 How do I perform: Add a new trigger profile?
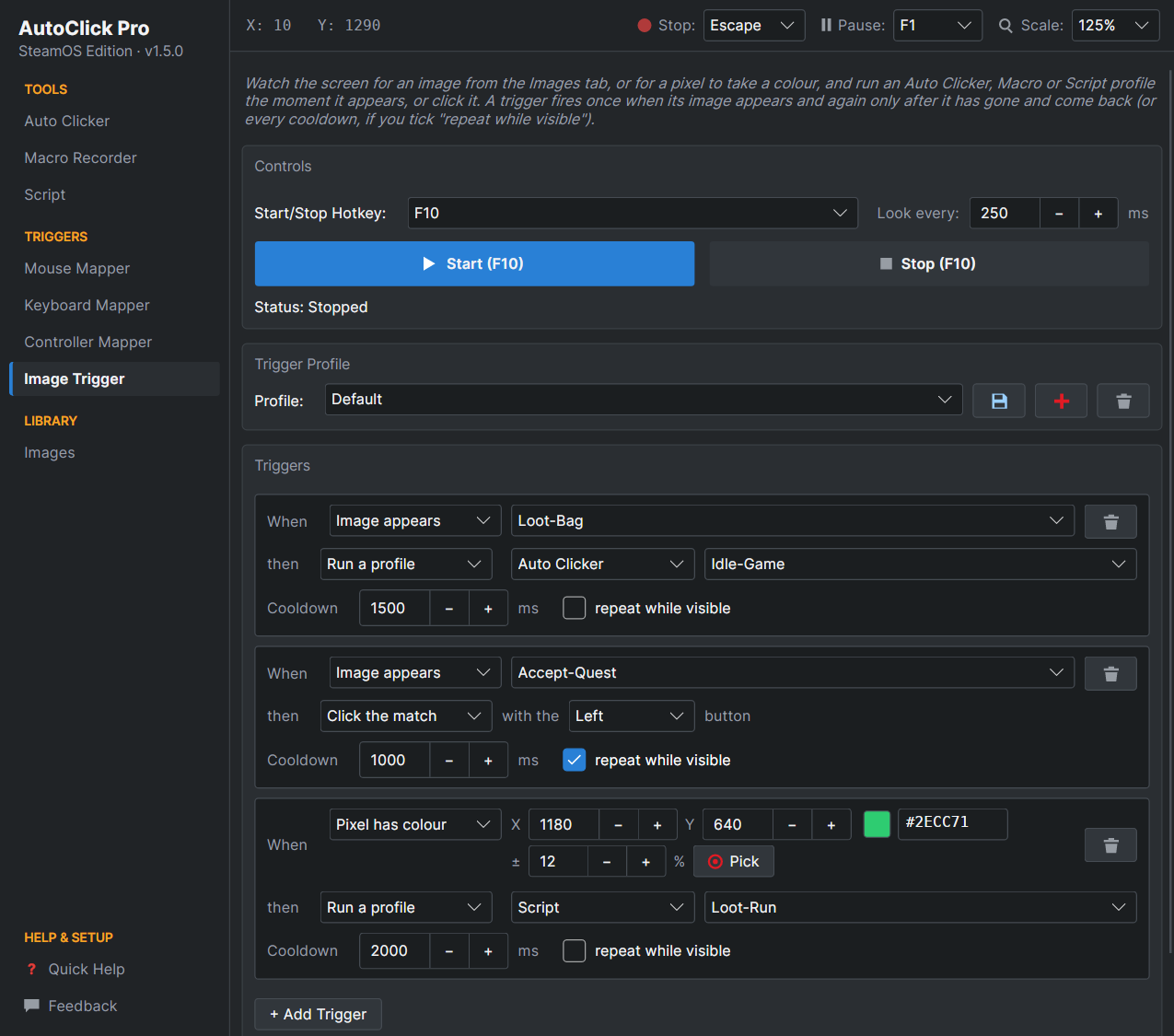coord(1062,401)
